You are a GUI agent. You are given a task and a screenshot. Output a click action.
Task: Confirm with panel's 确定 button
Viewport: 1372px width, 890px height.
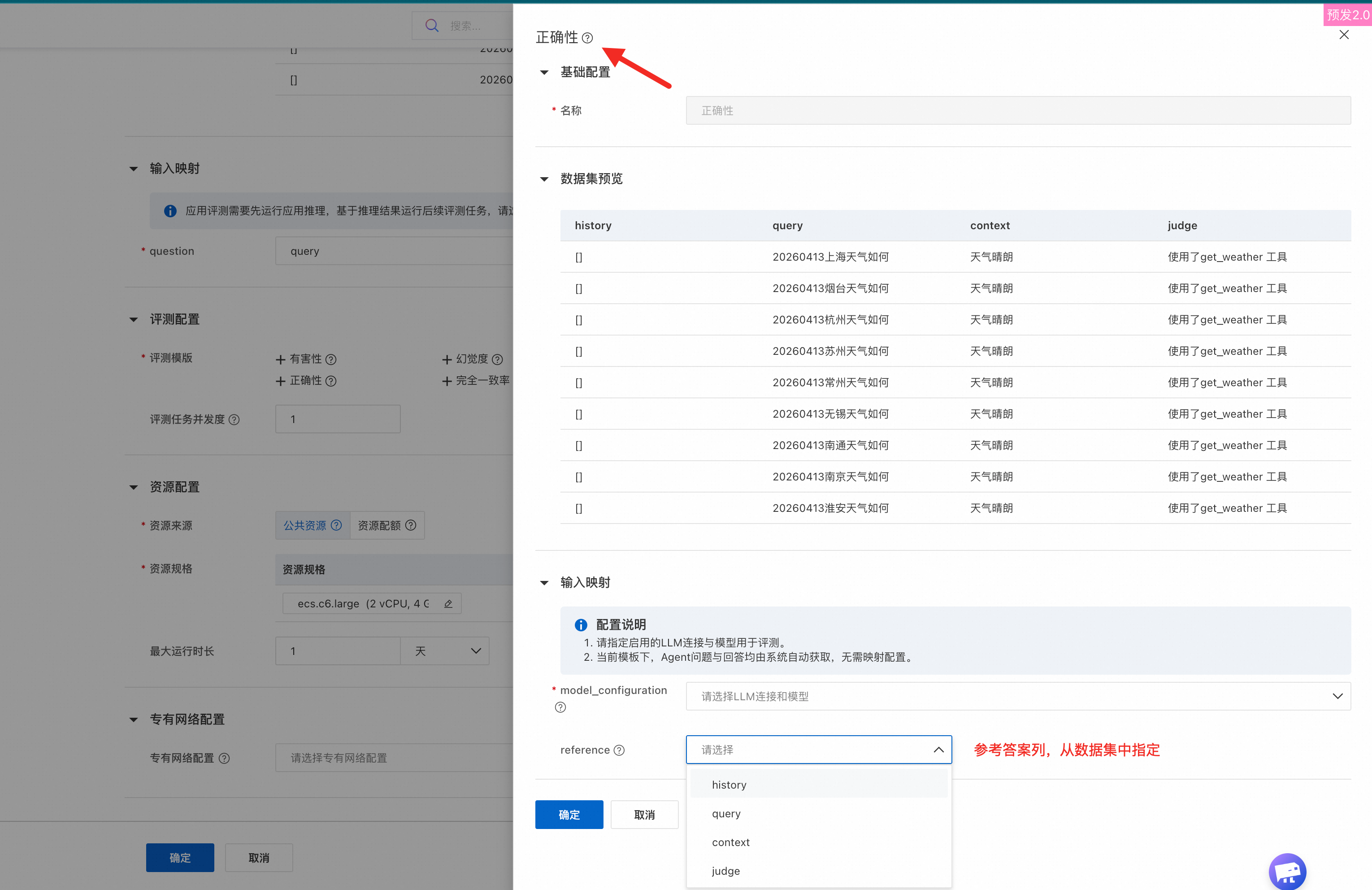point(569,815)
